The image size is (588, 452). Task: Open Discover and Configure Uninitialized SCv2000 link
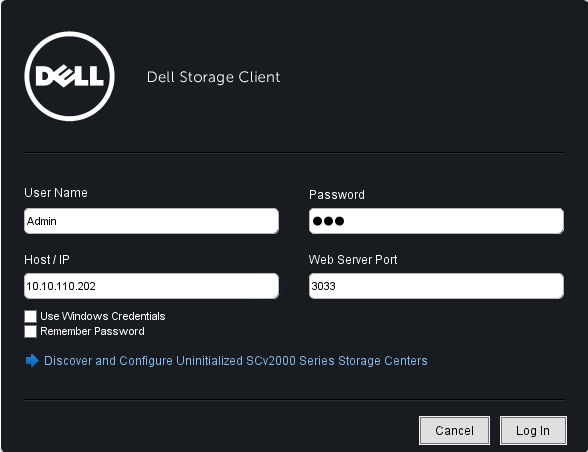tap(236, 360)
